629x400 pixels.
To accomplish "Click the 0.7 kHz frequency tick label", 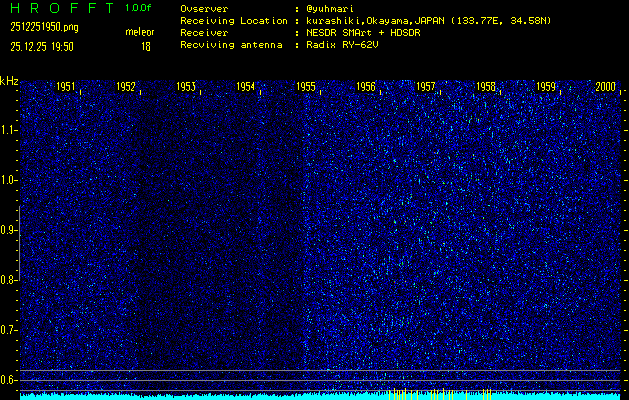I will pos(8,330).
